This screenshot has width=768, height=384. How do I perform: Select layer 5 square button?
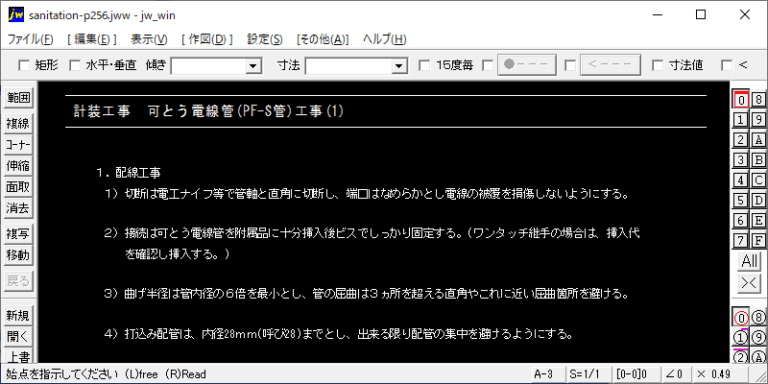pos(741,200)
